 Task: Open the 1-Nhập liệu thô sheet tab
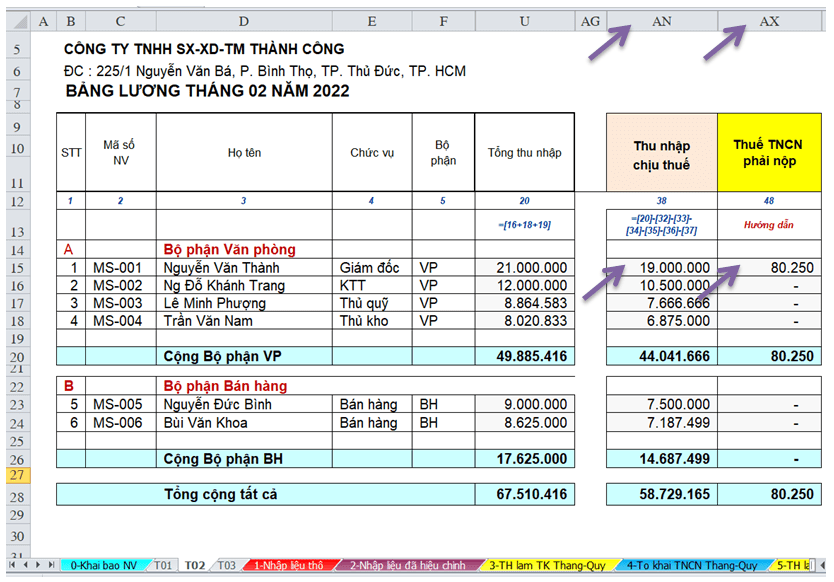click(288, 566)
